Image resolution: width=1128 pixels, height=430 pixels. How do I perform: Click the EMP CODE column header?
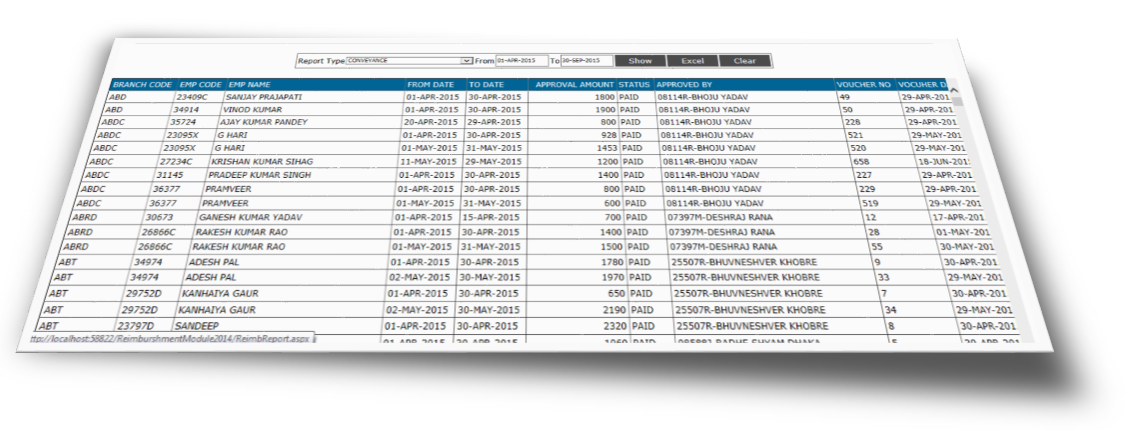(x=200, y=85)
